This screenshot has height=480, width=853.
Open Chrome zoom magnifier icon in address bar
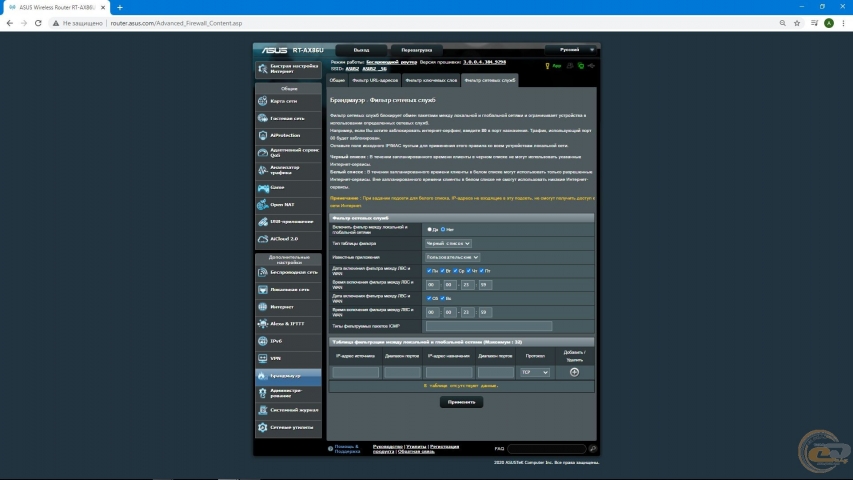[782, 23]
